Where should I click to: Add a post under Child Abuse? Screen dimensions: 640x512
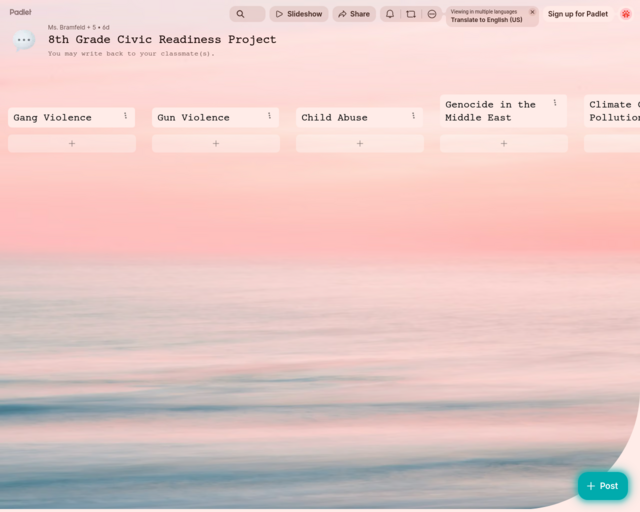(x=360, y=143)
